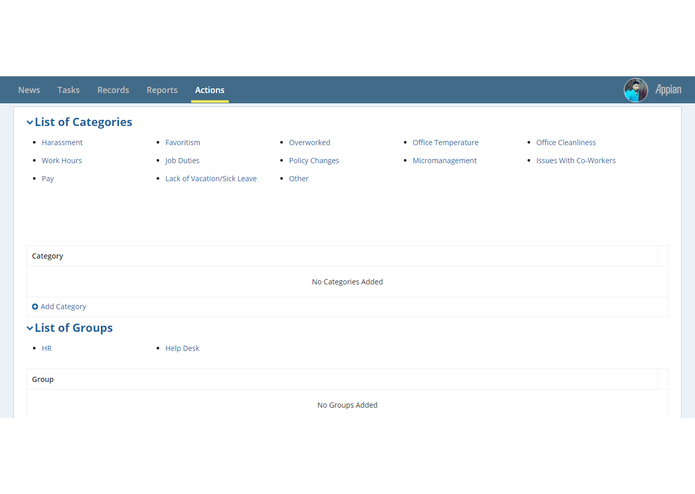The image size is (695, 494).
Task: Open the user profile avatar menu
Action: click(636, 90)
